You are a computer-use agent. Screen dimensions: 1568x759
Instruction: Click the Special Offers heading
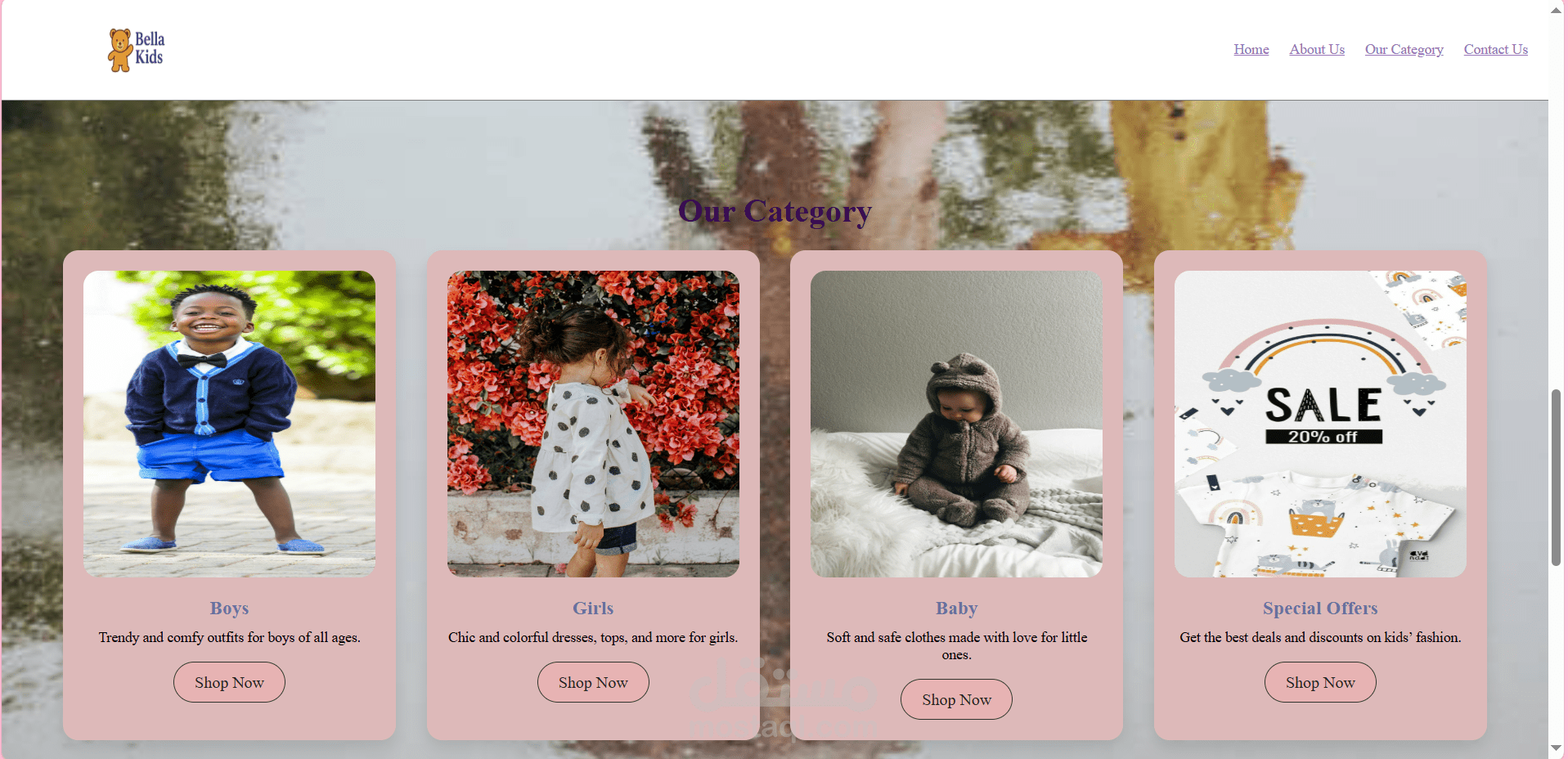1320,608
